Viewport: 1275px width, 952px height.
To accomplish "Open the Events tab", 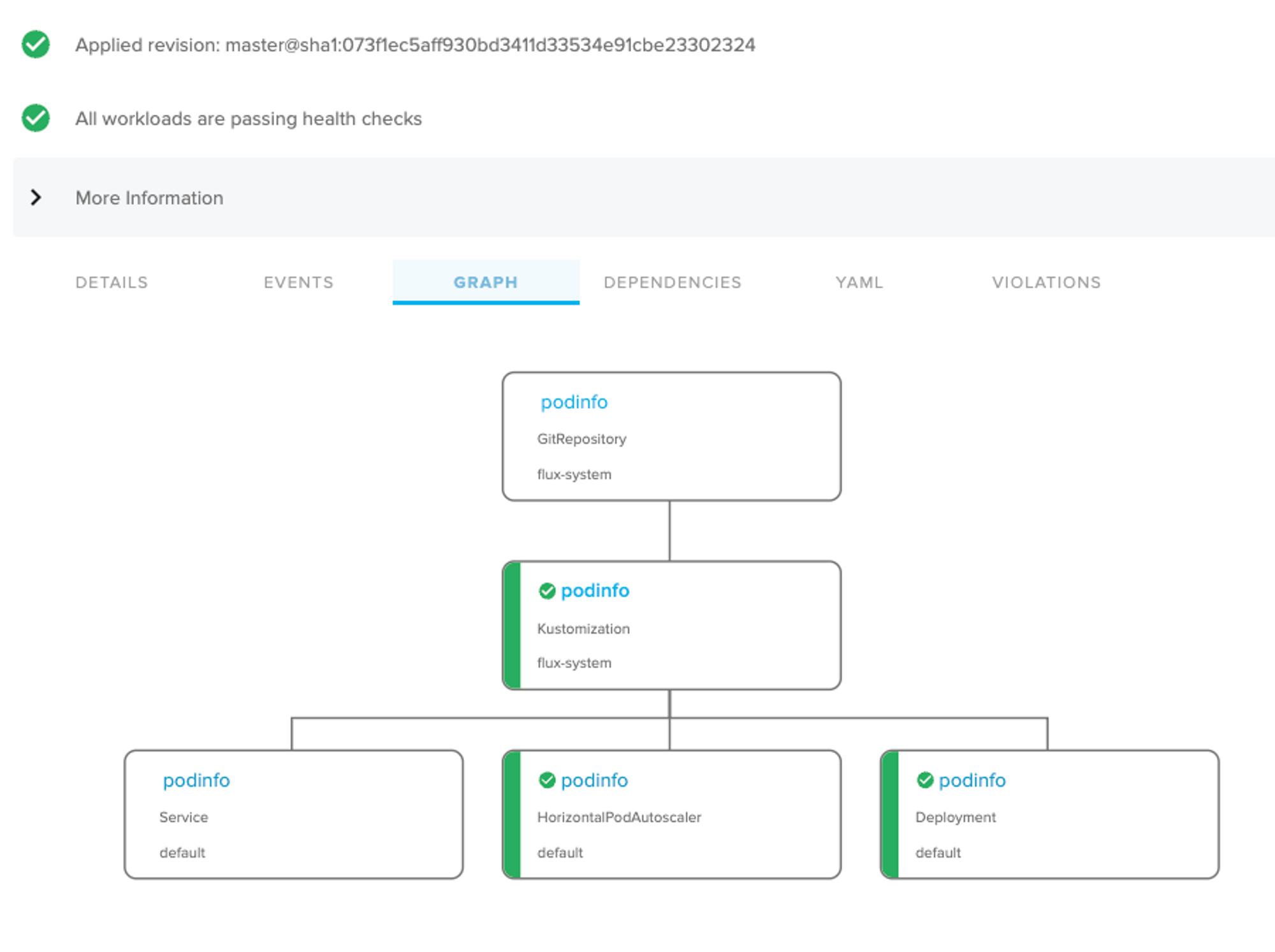I will click(x=298, y=282).
